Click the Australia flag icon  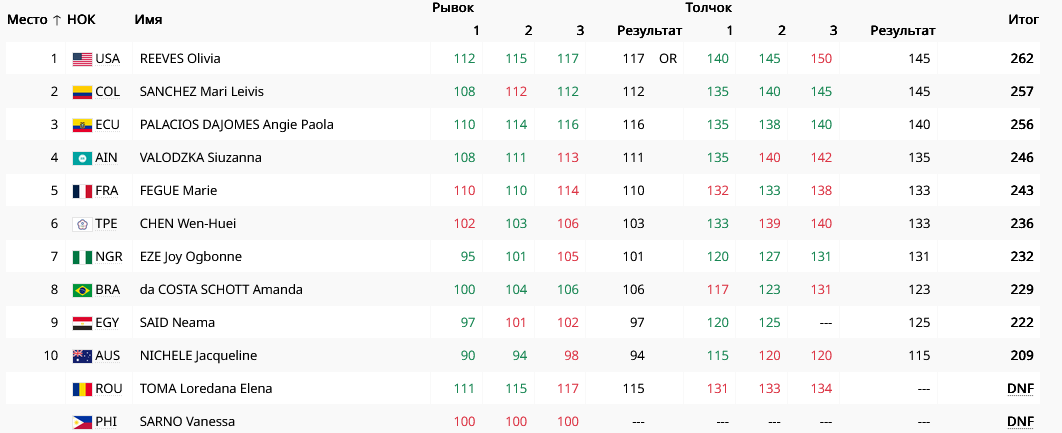coord(82,356)
